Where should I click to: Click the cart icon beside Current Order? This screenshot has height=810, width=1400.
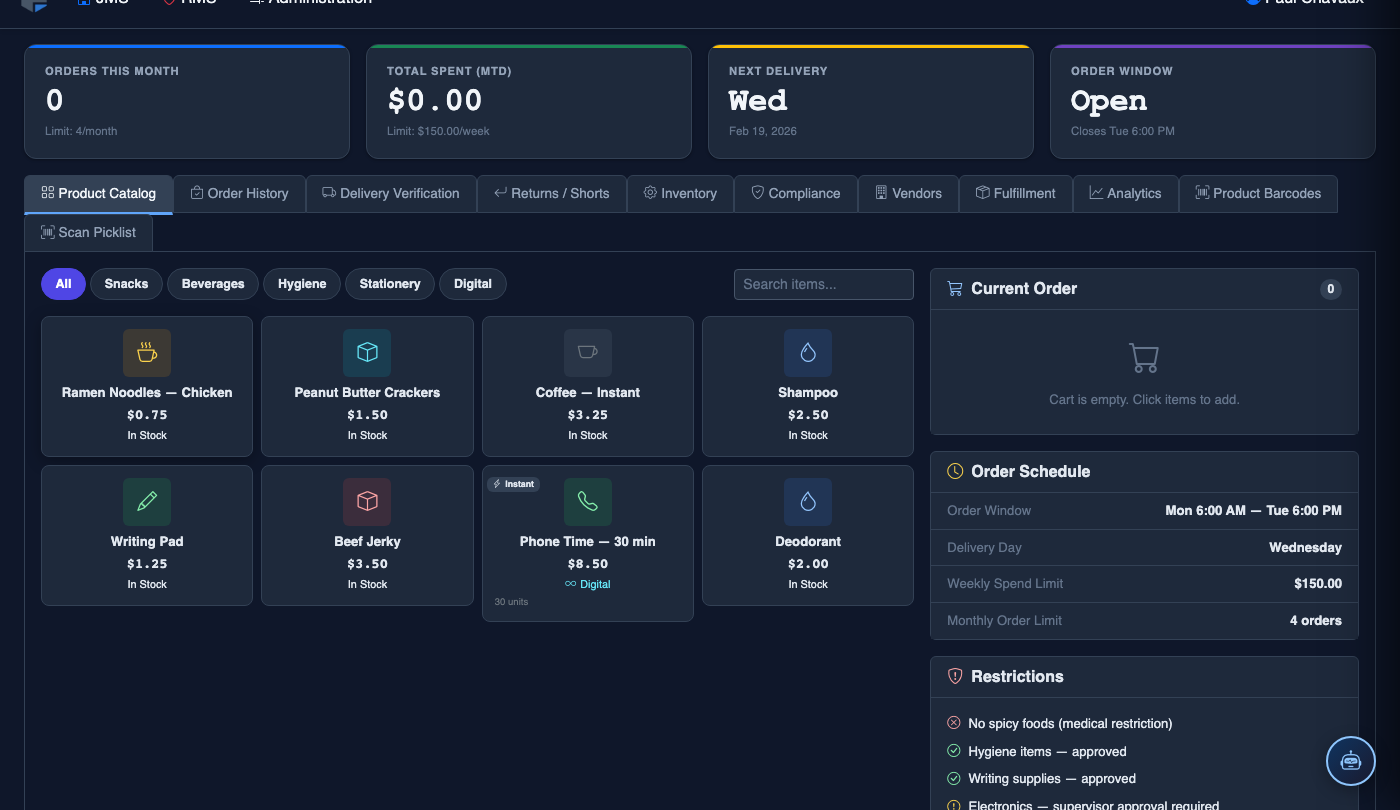pyautogui.click(x=954, y=289)
